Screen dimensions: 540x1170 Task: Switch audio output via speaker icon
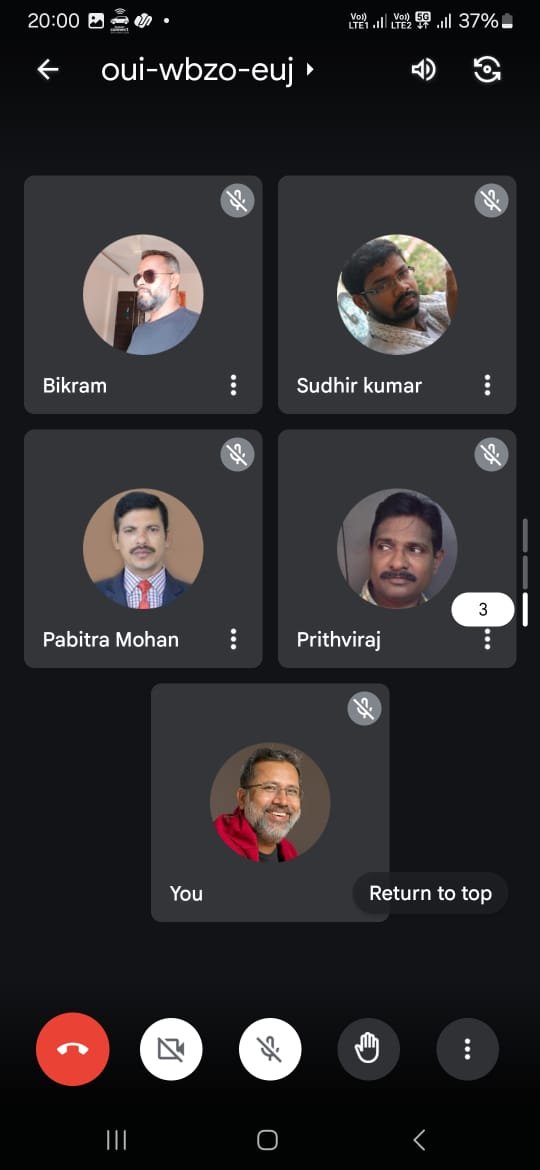(423, 70)
